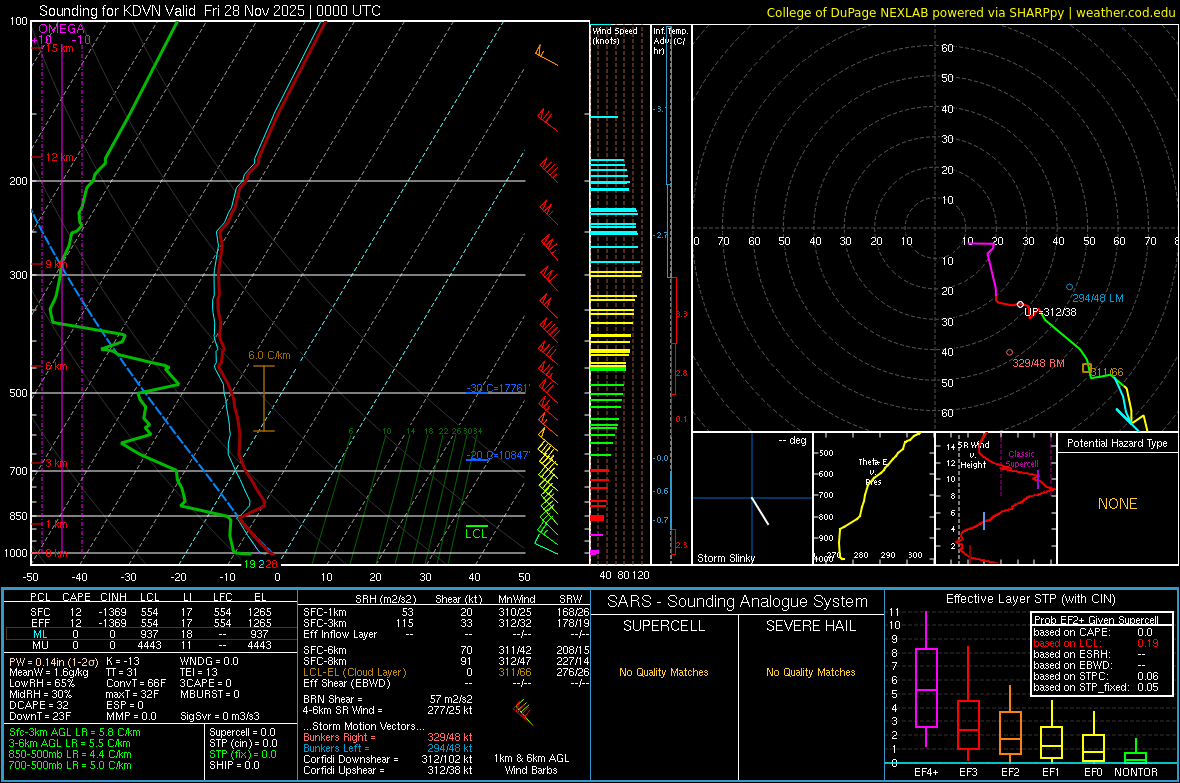Click the Inf. Temp. Adv. panel header

click(x=670, y=41)
